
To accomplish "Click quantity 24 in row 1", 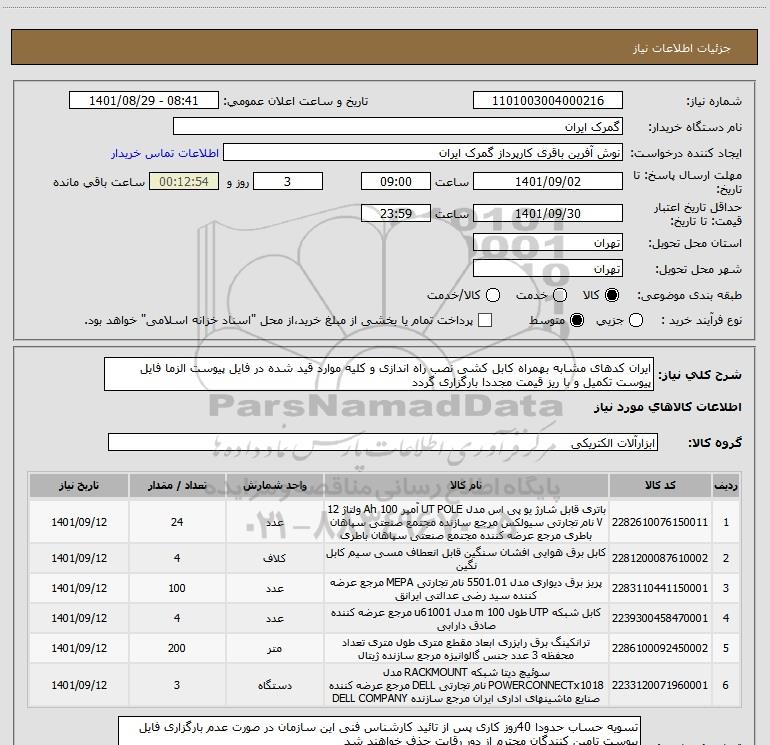I will pos(177,522).
